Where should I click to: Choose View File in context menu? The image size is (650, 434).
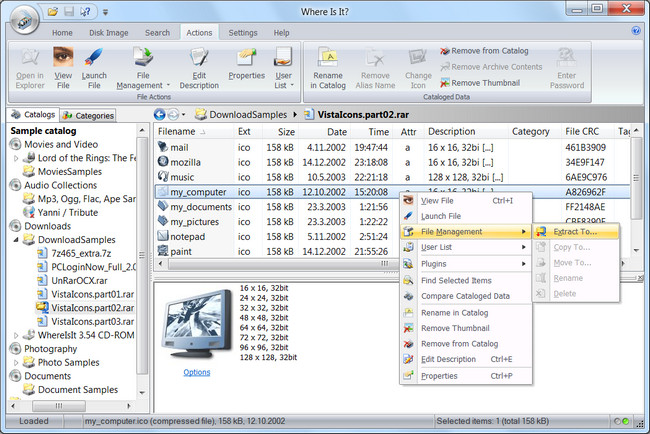[x=466, y=201]
